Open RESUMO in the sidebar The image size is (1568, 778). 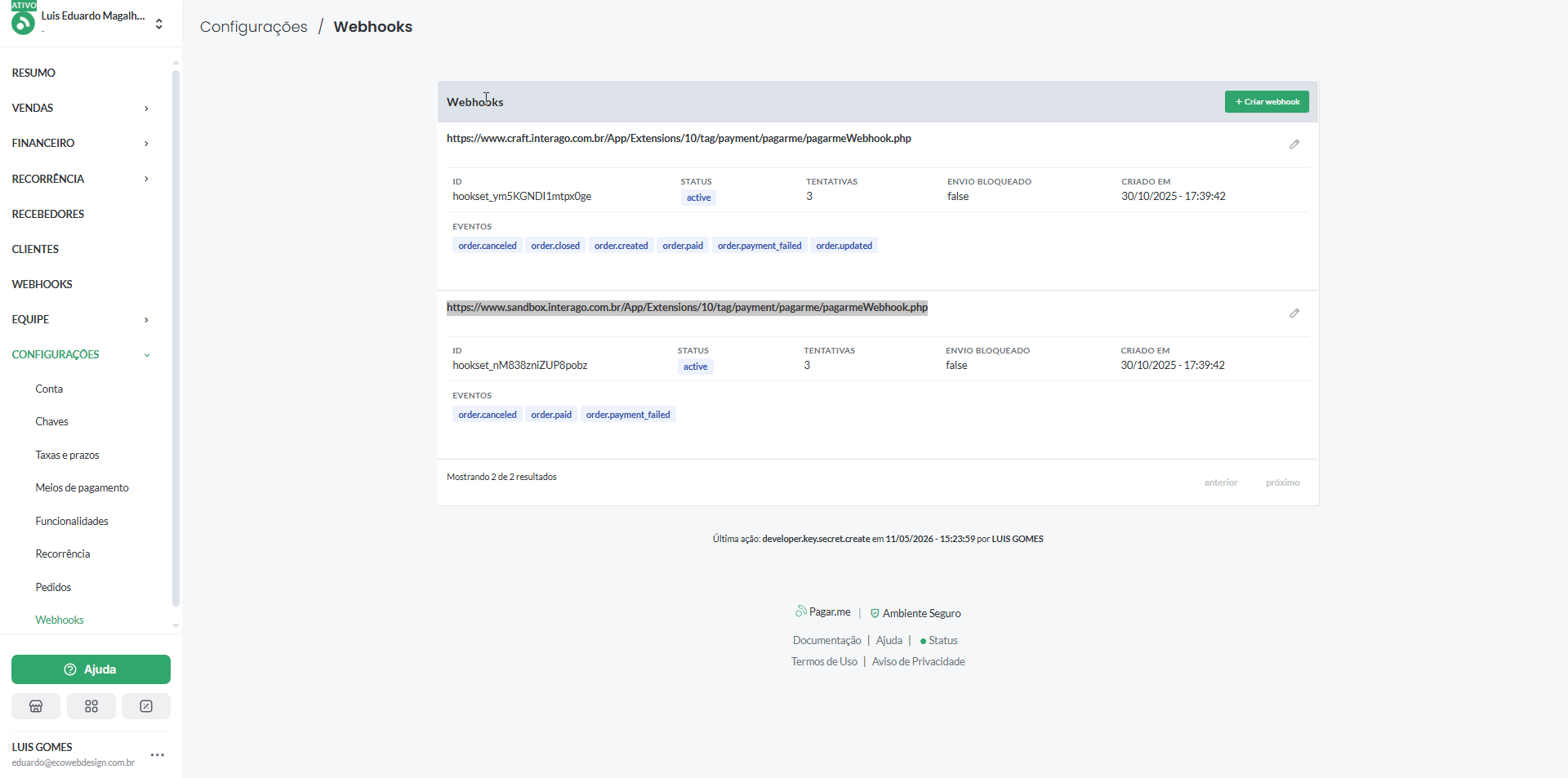tap(33, 73)
